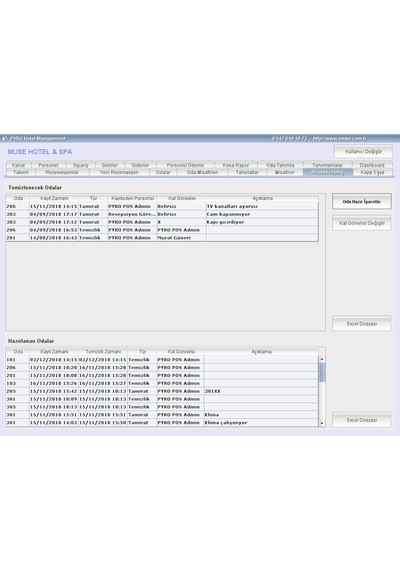Open the Personel Ödeme tab
The width and height of the screenshot is (400, 570).
pos(185,165)
